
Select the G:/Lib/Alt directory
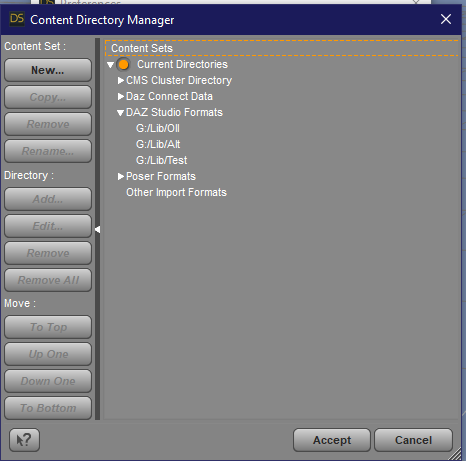[x=158, y=144]
